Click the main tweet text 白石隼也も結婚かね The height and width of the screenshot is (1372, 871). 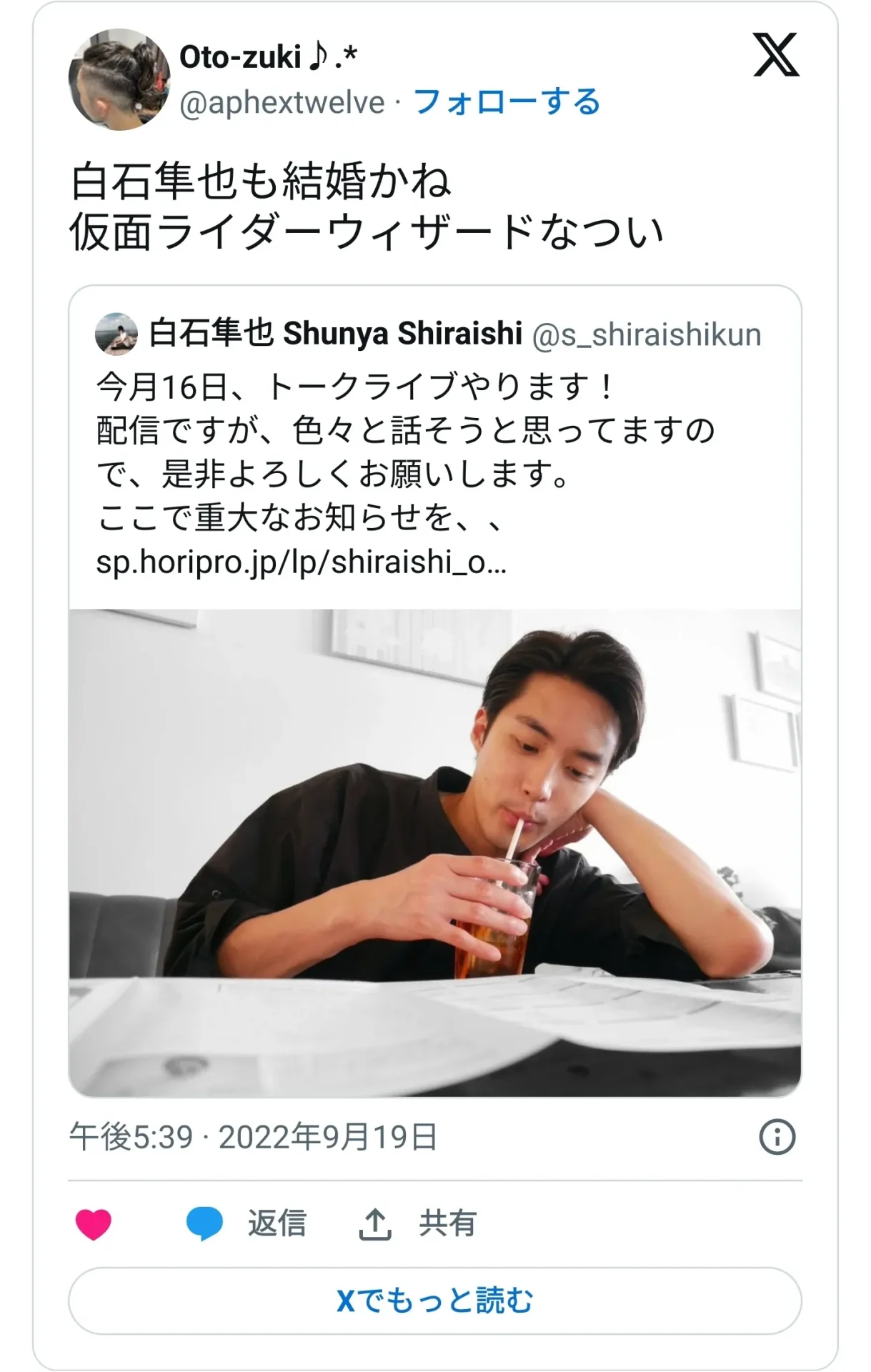click(261, 180)
